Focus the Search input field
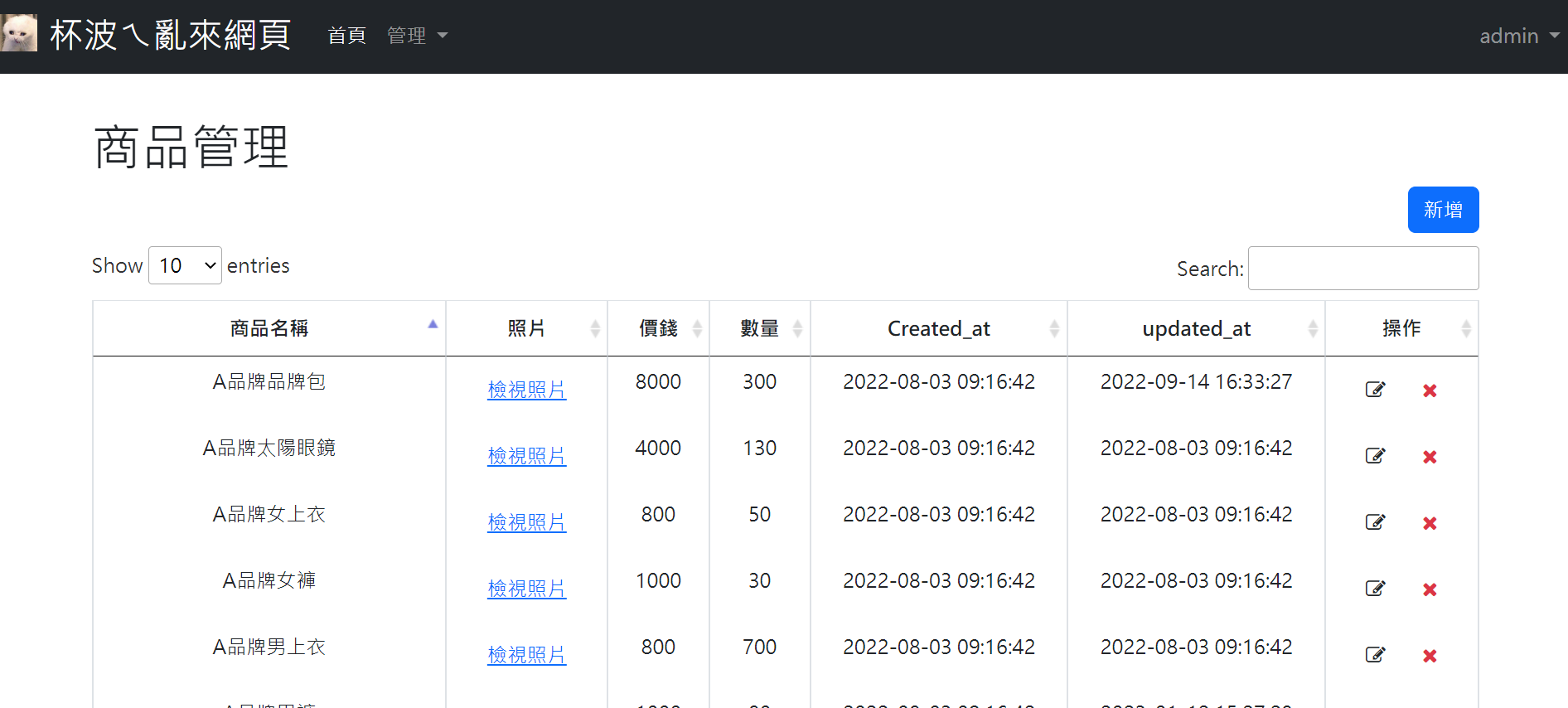Viewport: 1568px width, 708px height. pos(1363,268)
